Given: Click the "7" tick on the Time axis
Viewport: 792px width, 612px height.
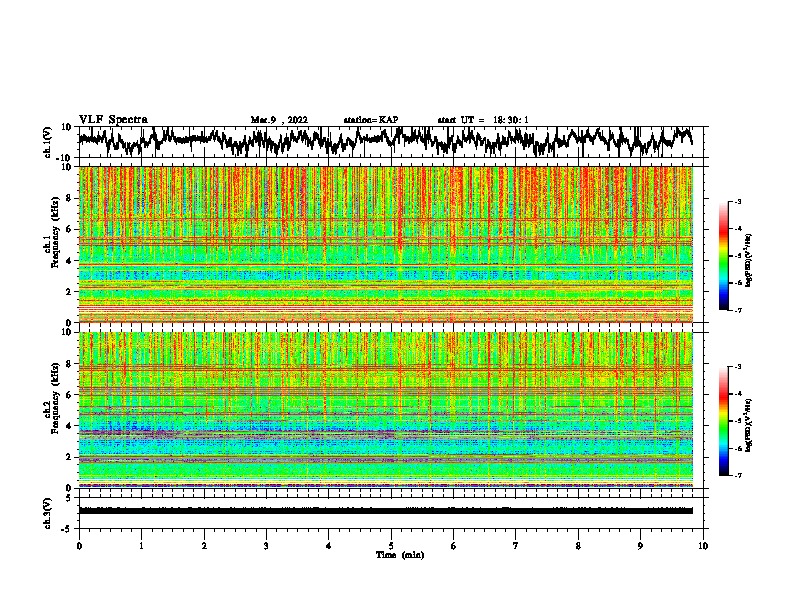Looking at the screenshot, I should point(516,546).
